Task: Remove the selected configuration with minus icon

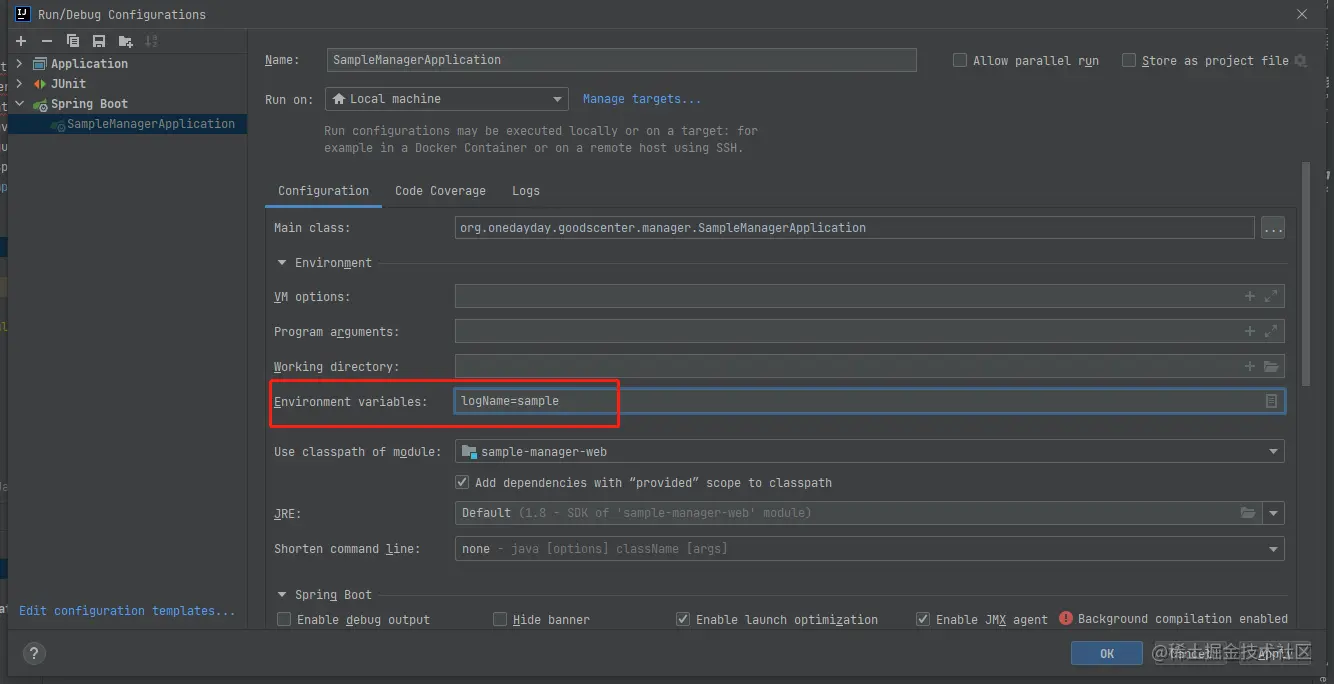Action: pos(47,41)
